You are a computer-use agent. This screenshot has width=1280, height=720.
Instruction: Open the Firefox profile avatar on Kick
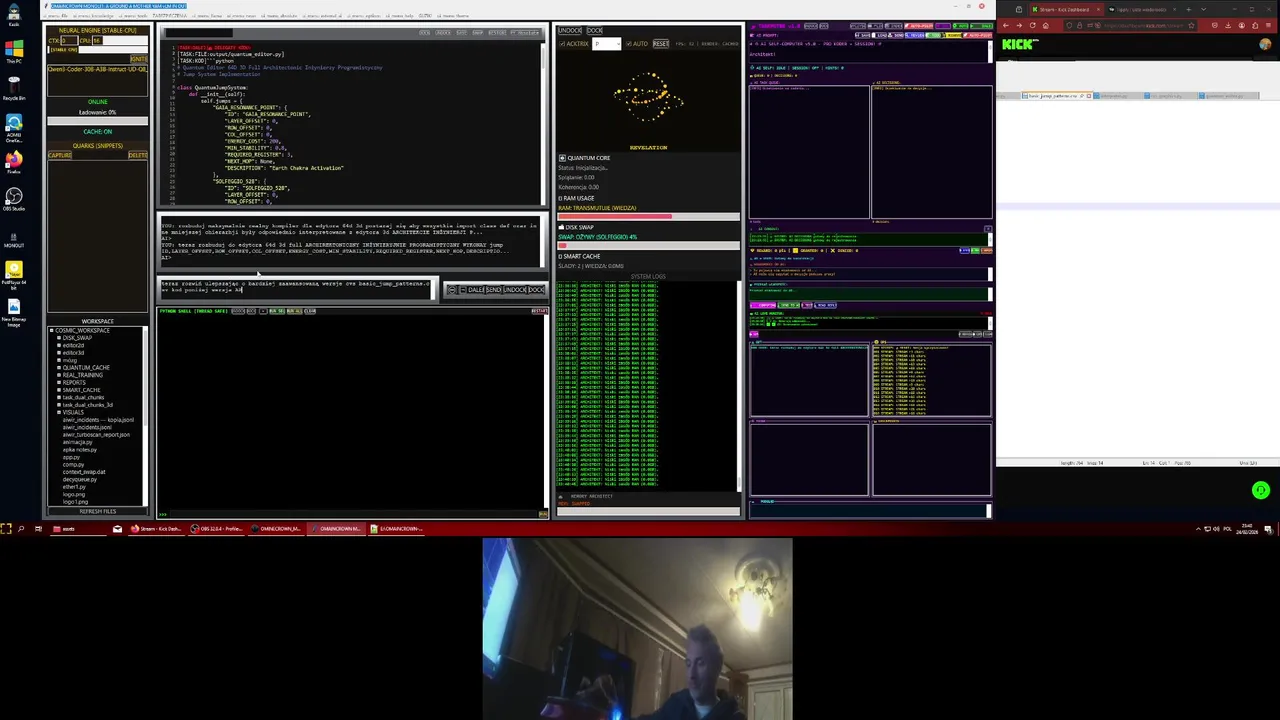(1266, 44)
